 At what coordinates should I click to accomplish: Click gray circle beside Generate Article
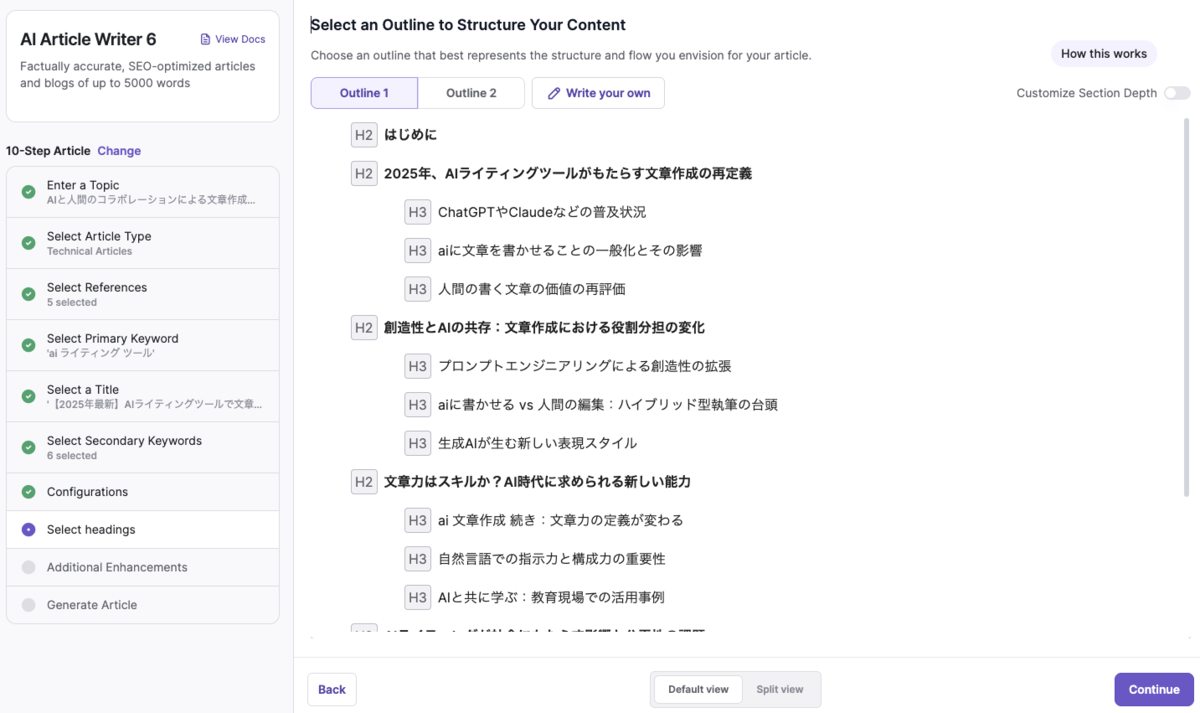[x=28, y=605]
